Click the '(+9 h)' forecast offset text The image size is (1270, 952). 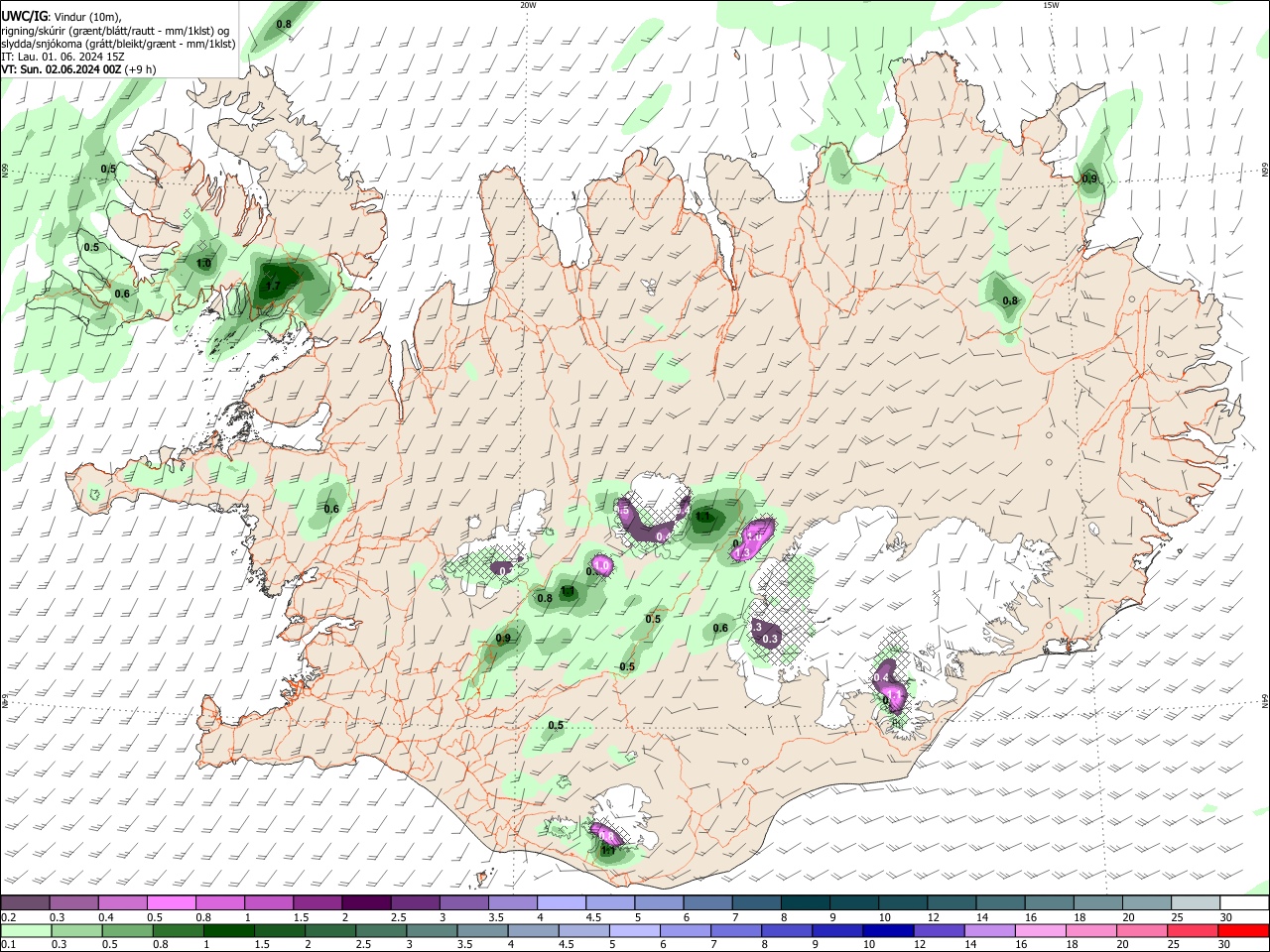pyautogui.click(x=140, y=70)
